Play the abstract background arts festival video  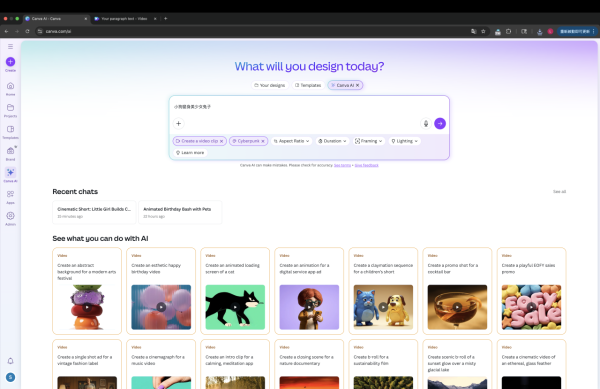[87, 307]
